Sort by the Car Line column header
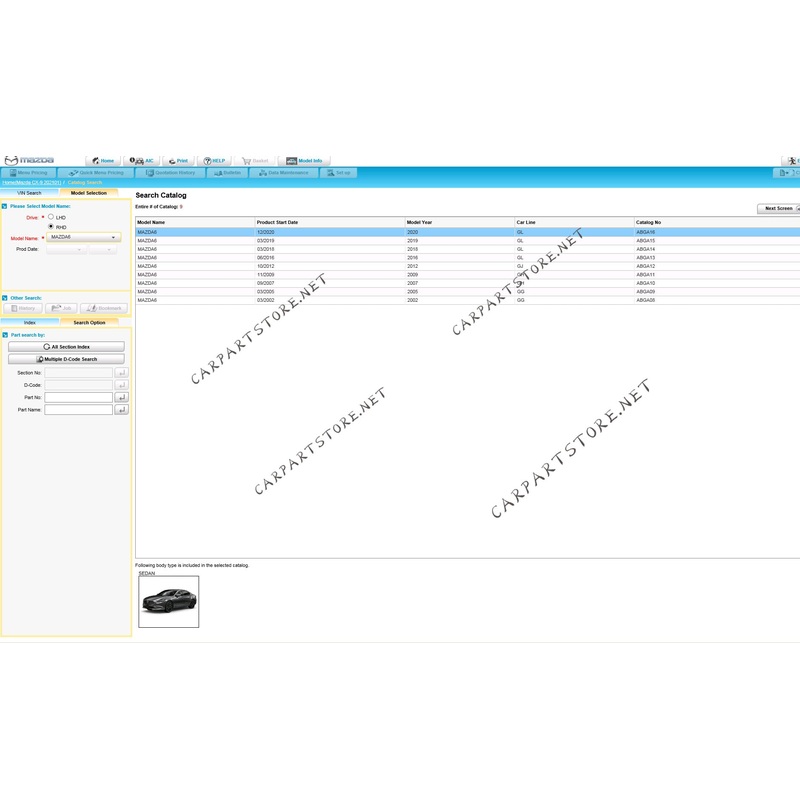The width and height of the screenshot is (800, 800). pos(574,222)
